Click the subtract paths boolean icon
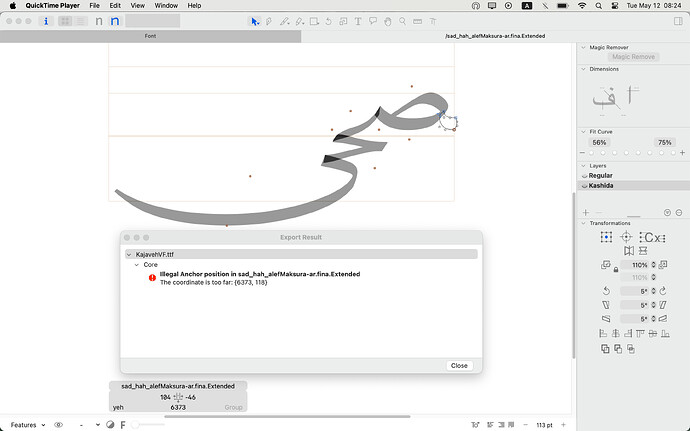Viewport: 690px width, 431px height. click(618, 349)
